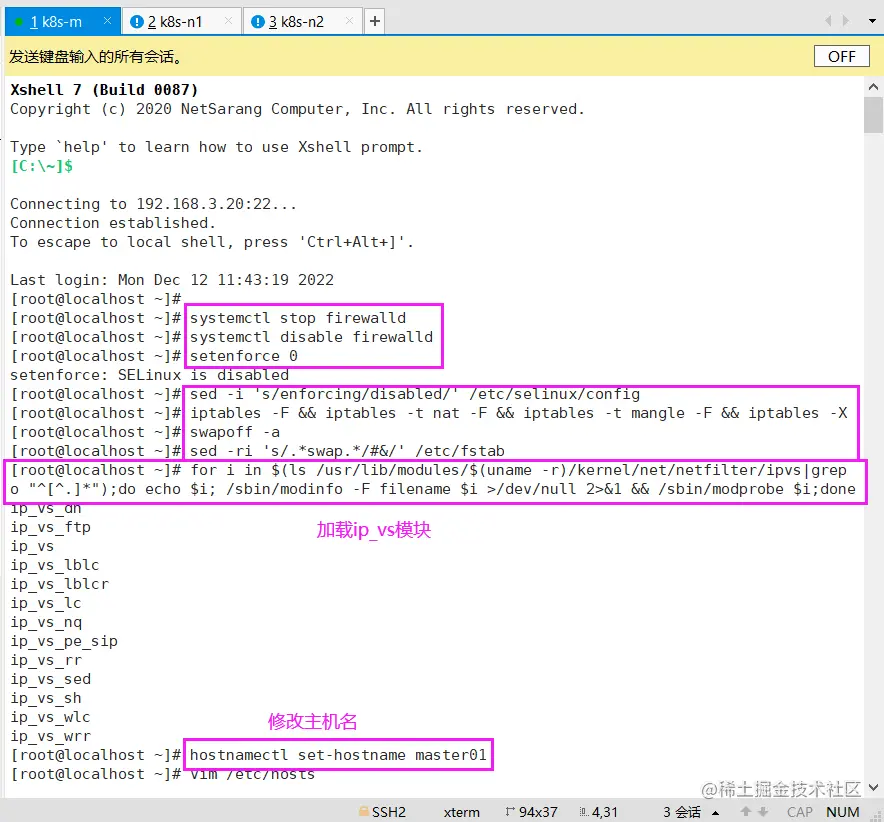Click the terminal scrollbar up arrow
884x822 pixels.
coord(873,87)
